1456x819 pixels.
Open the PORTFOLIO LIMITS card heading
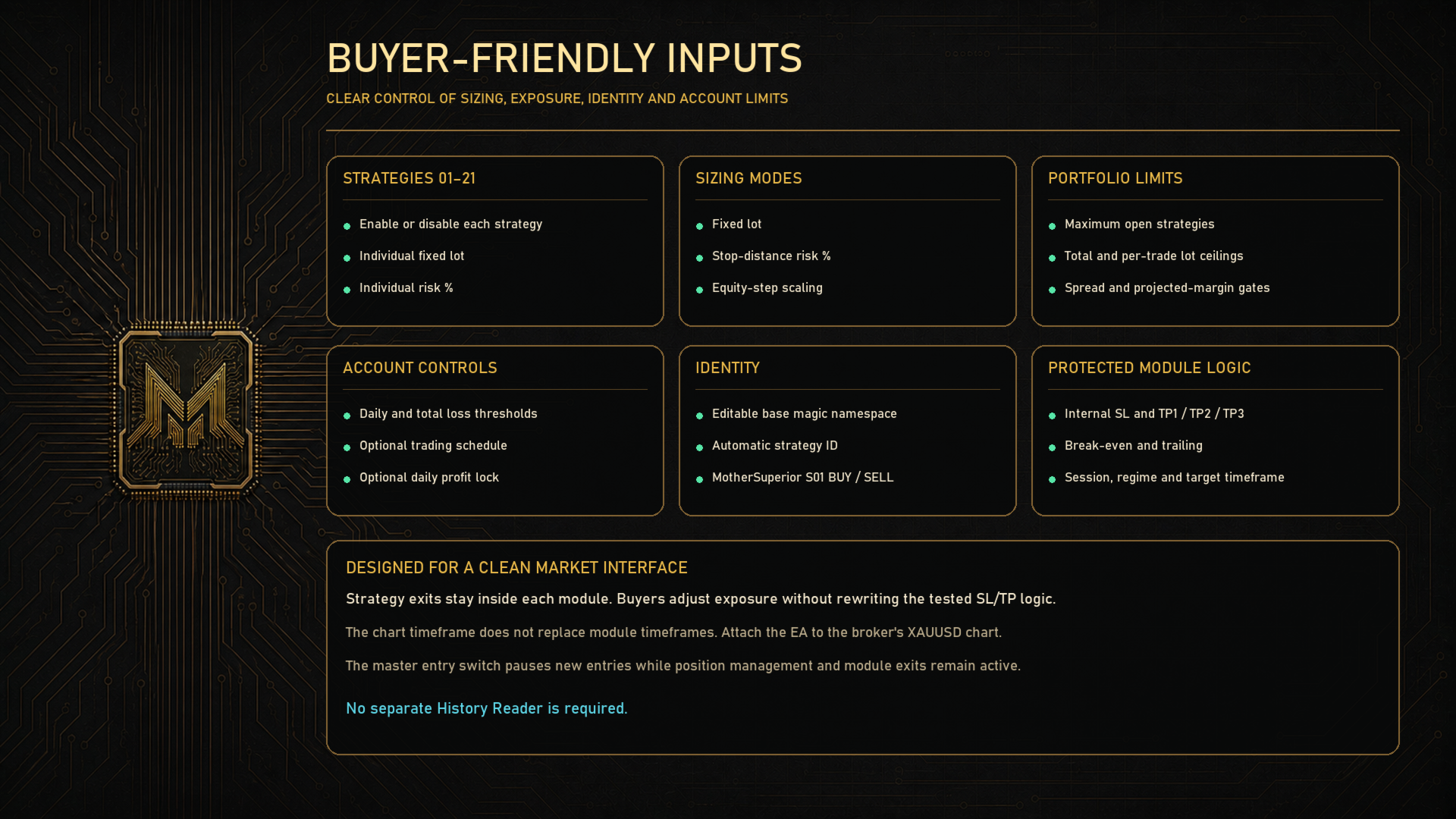coord(1115,178)
